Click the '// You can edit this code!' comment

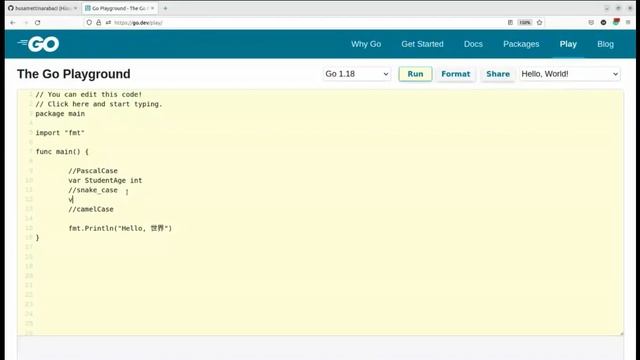coord(89,95)
